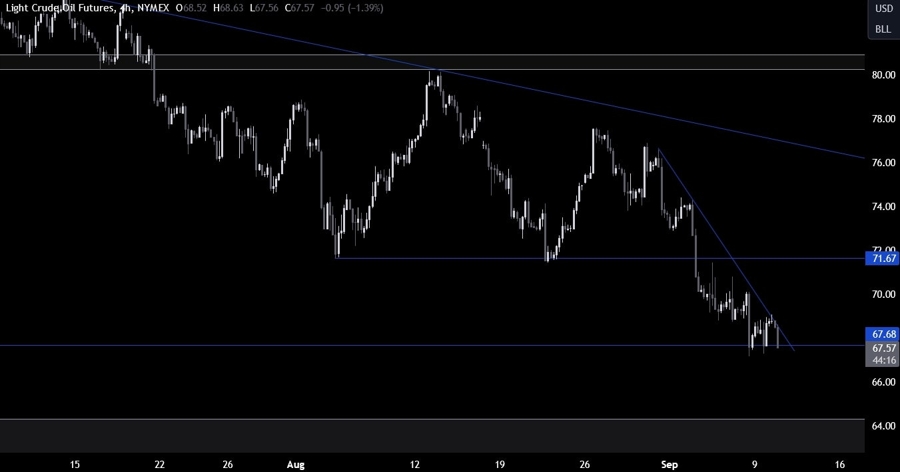Click the 70.00 price axis label
Image resolution: width=900 pixels, height=472 pixels.
883,295
